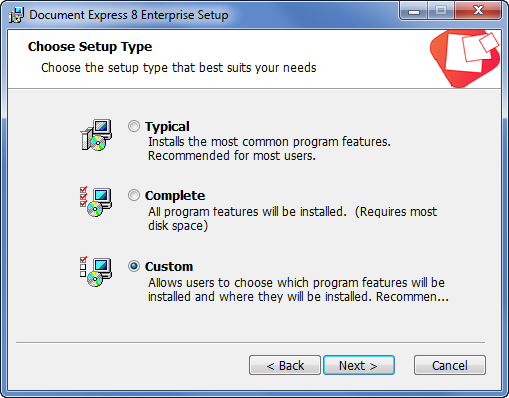Click the installer icon in title bar
509x398 pixels.
click(17, 15)
